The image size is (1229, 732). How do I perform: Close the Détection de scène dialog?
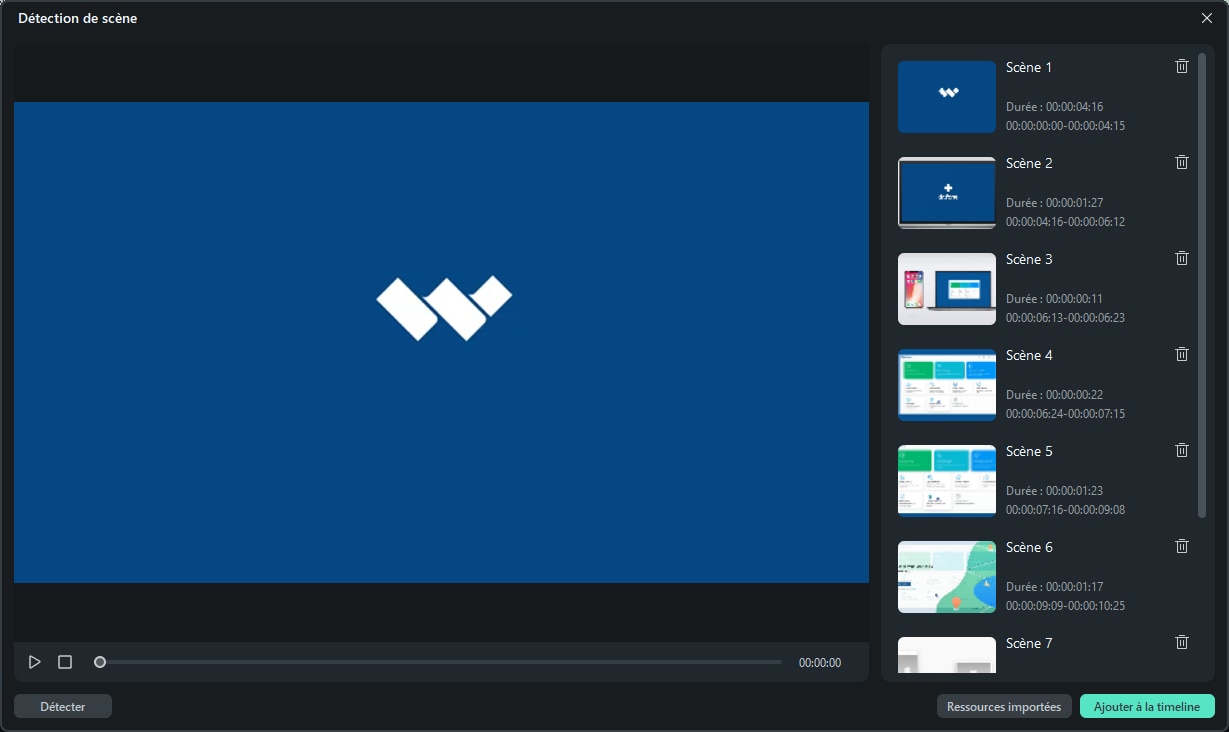[x=1207, y=18]
